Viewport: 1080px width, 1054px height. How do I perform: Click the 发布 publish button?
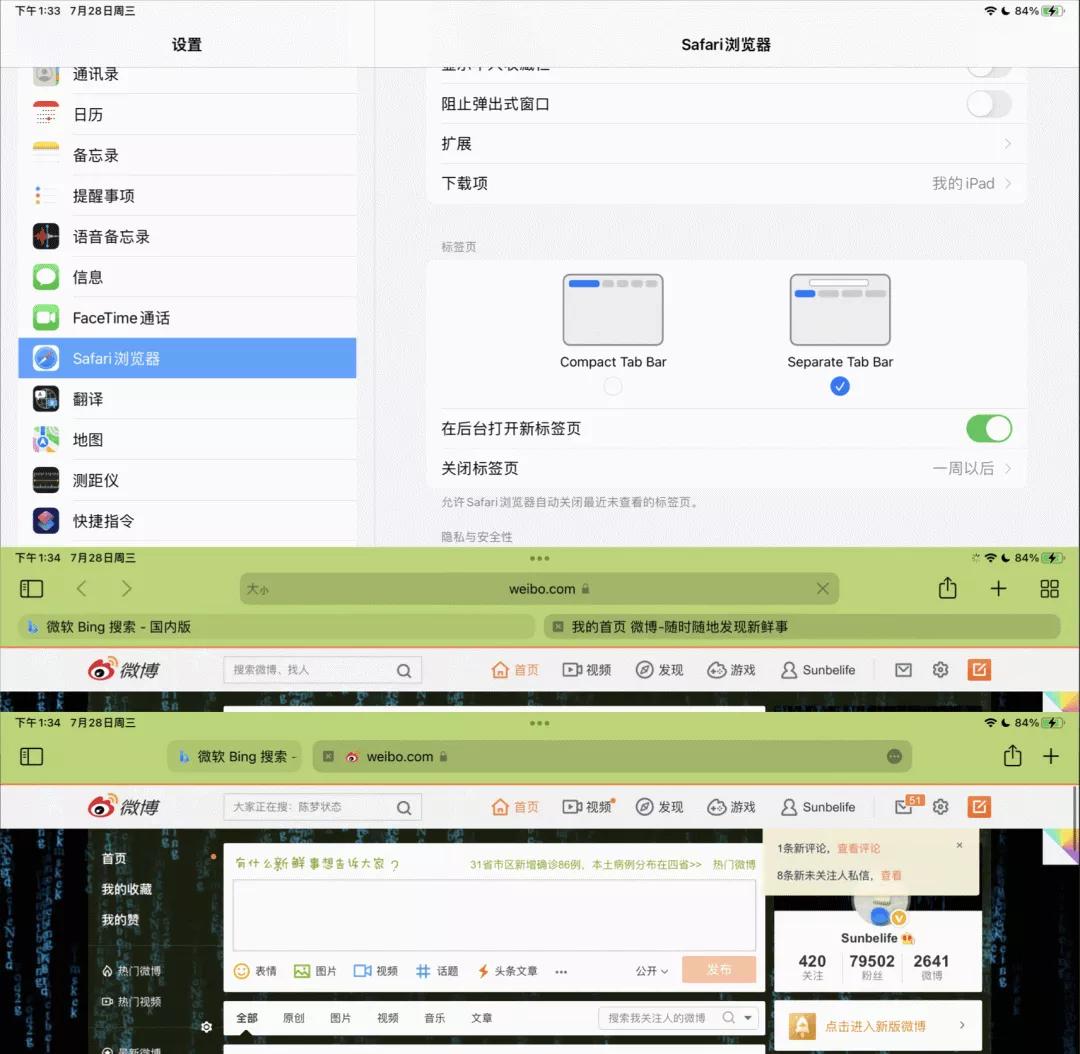(719, 970)
